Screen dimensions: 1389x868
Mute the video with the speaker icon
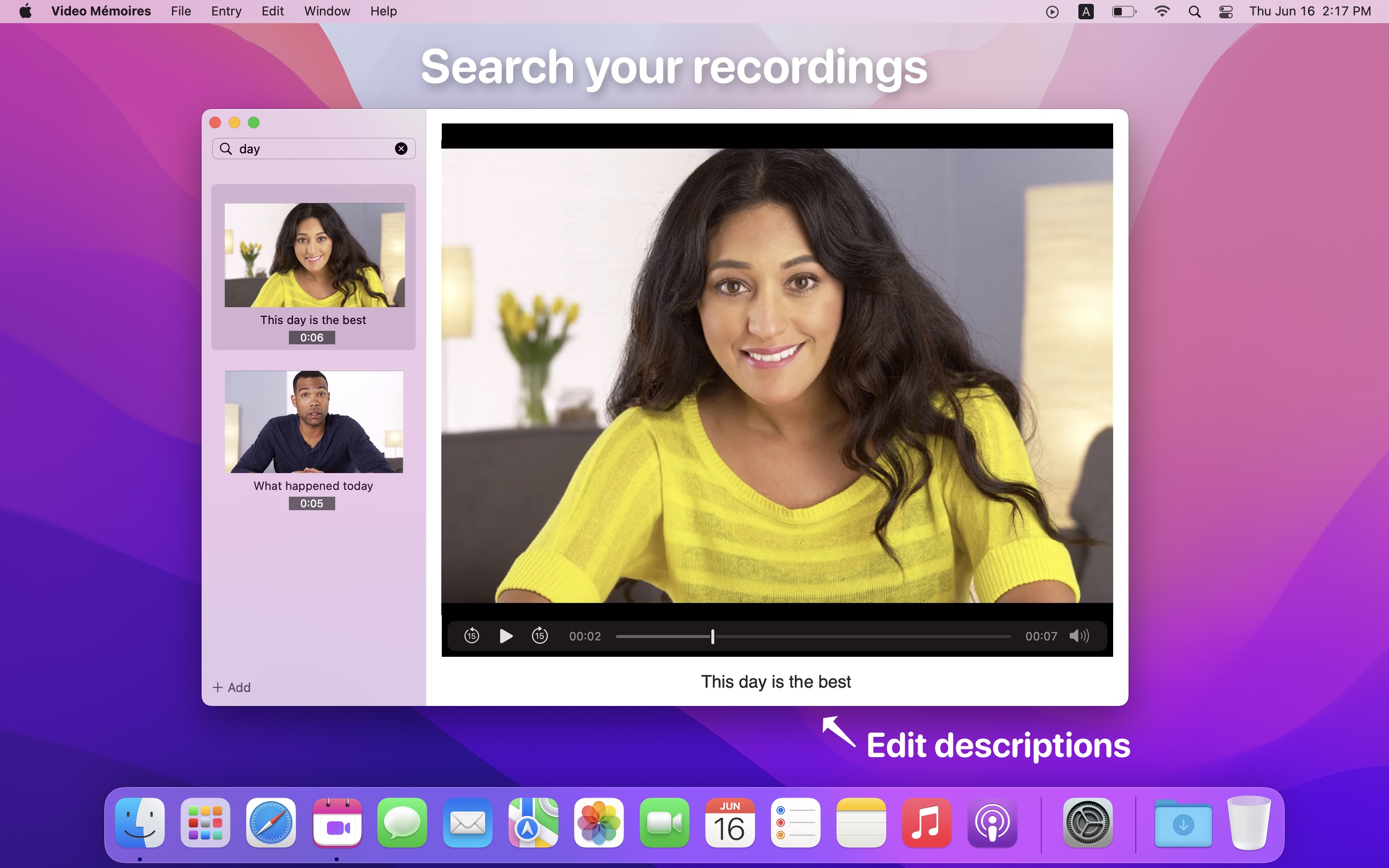pyautogui.click(x=1079, y=636)
